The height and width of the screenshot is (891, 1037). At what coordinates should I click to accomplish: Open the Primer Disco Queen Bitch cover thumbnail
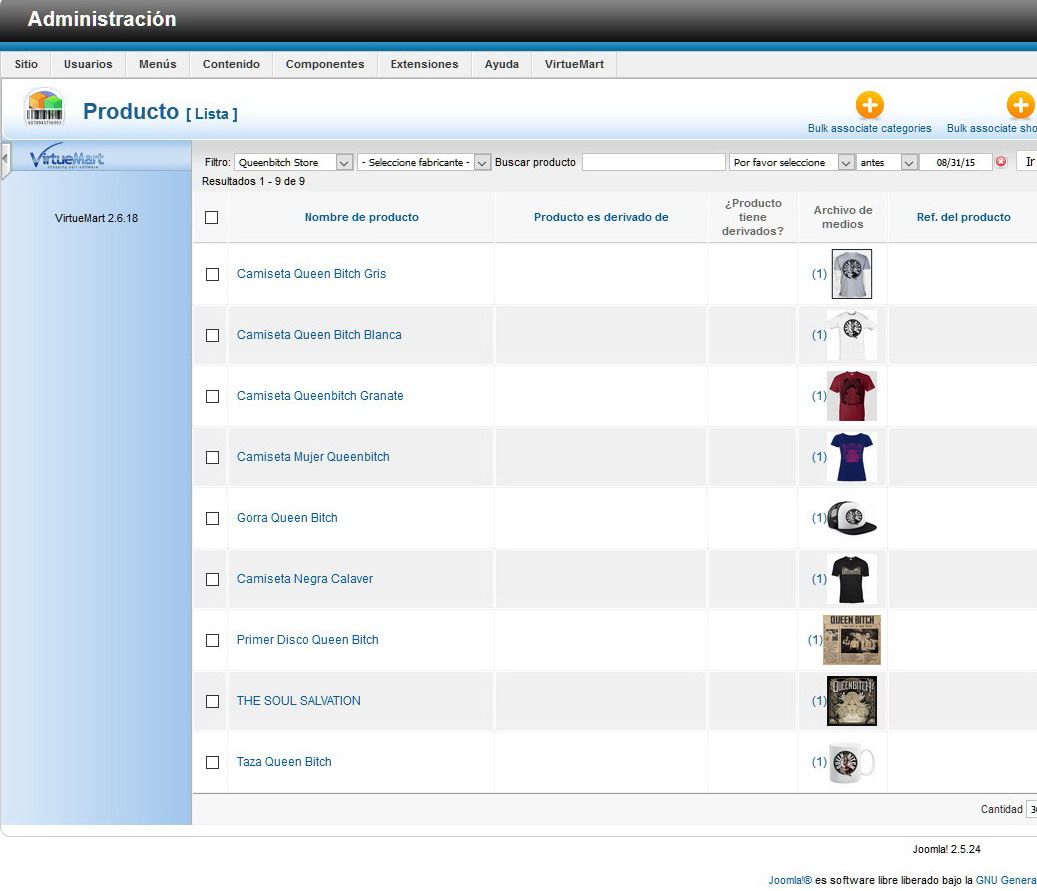pyautogui.click(x=852, y=640)
